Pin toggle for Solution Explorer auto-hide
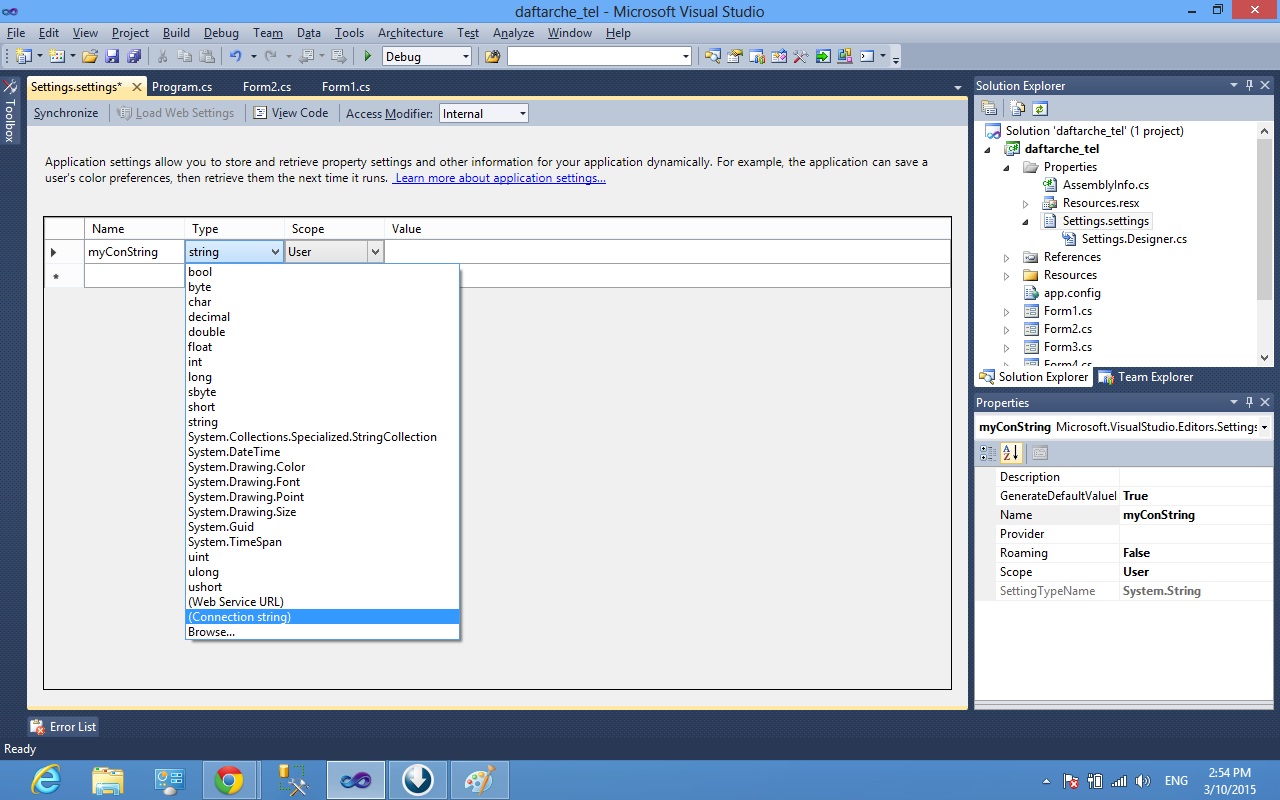 tap(1249, 86)
